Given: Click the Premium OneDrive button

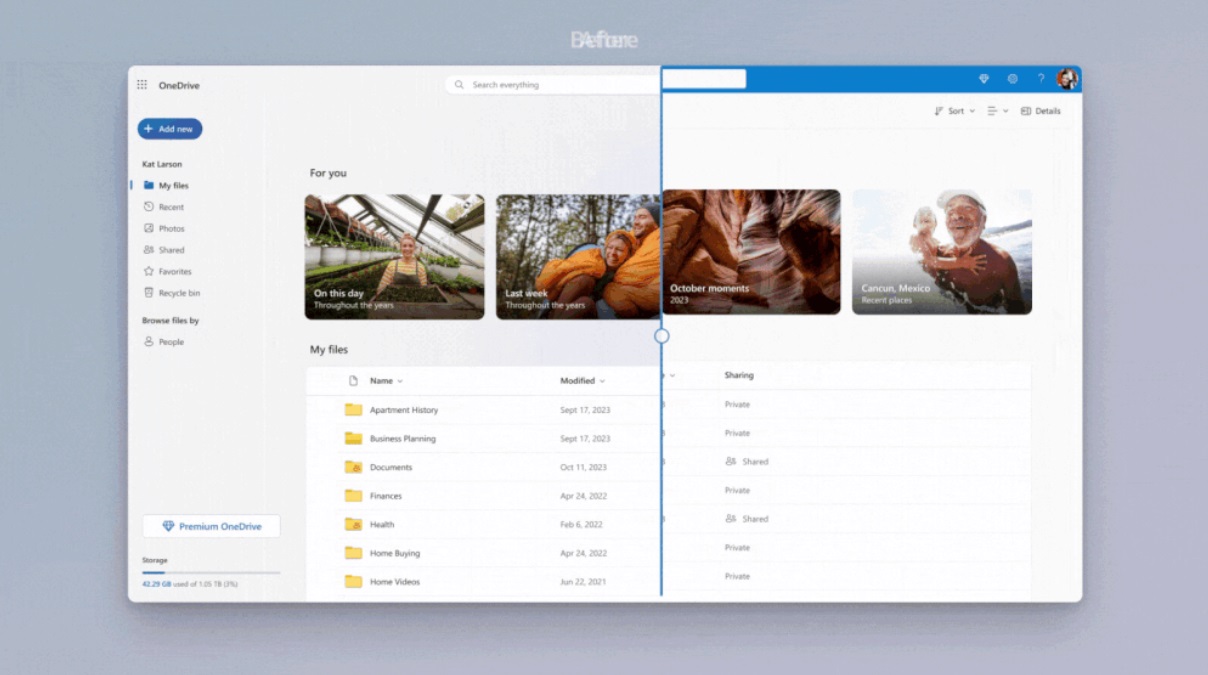Looking at the screenshot, I should (211, 527).
